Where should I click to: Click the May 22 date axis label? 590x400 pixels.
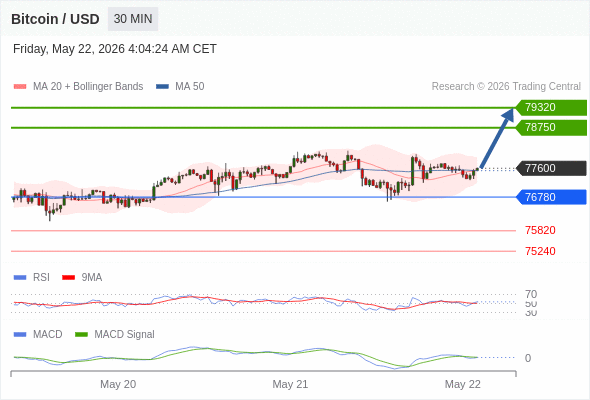tap(462, 384)
